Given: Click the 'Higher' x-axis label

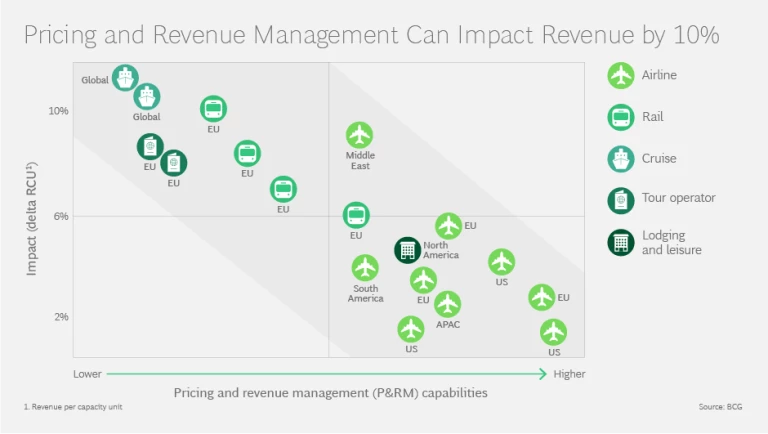Looking at the screenshot, I should 569,374.
